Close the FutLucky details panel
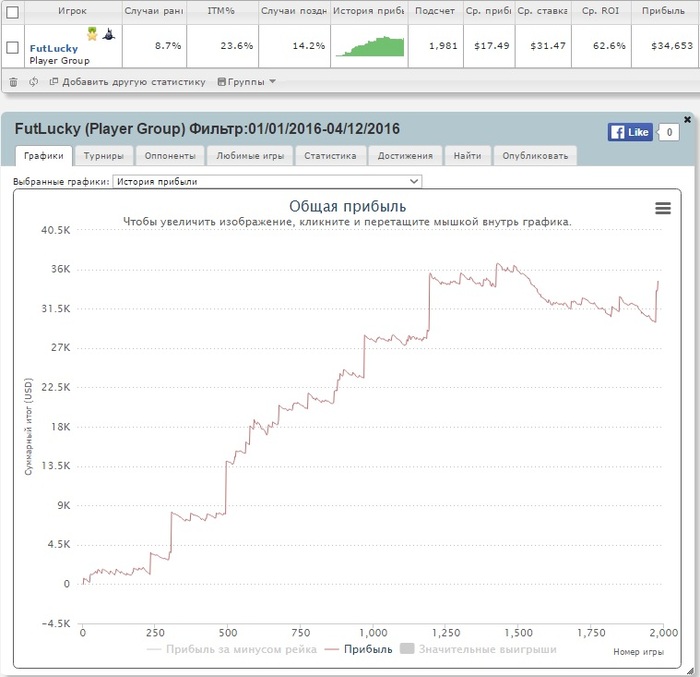Viewport: 700px width, 677px height. point(688,119)
